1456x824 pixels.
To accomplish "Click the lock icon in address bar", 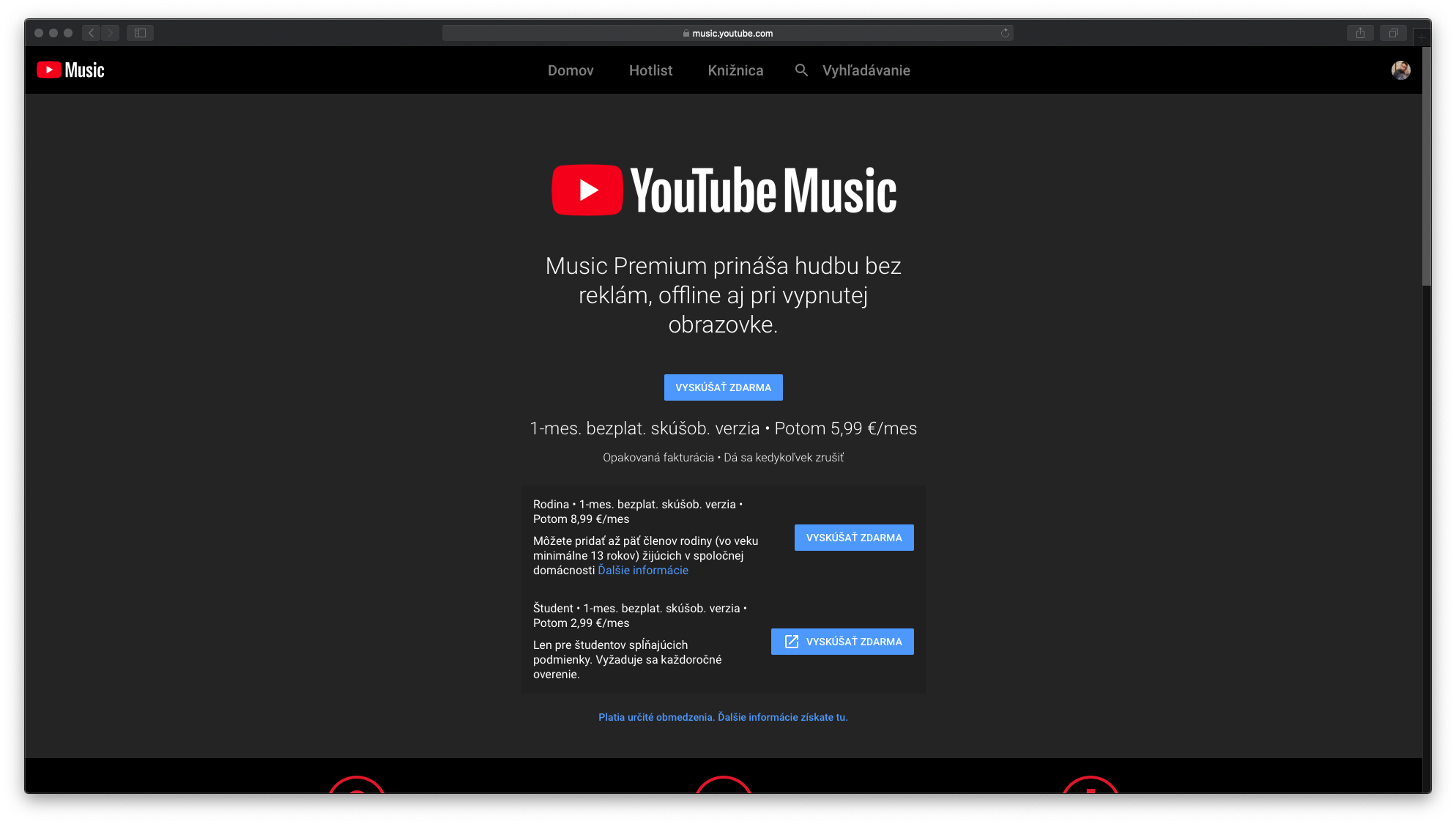I will pyautogui.click(x=686, y=33).
